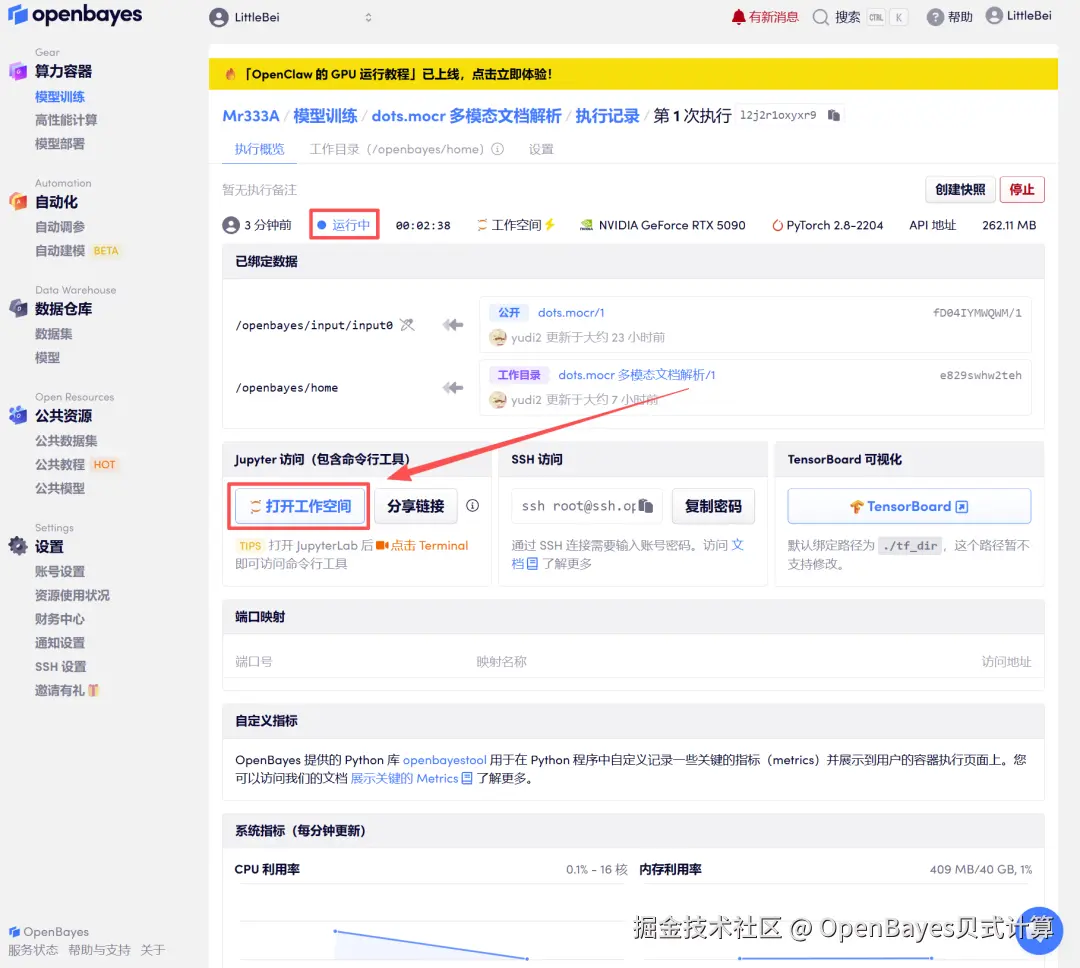Open 自动建模 BETA in the sidebar
Screen dimensions: 1080x968
point(77,251)
